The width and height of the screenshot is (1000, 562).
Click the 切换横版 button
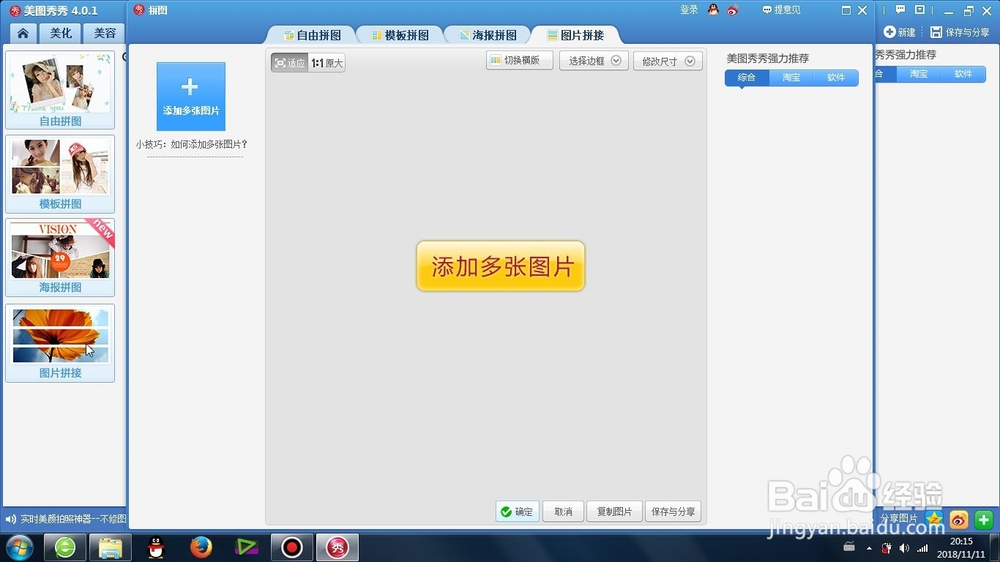click(x=520, y=60)
